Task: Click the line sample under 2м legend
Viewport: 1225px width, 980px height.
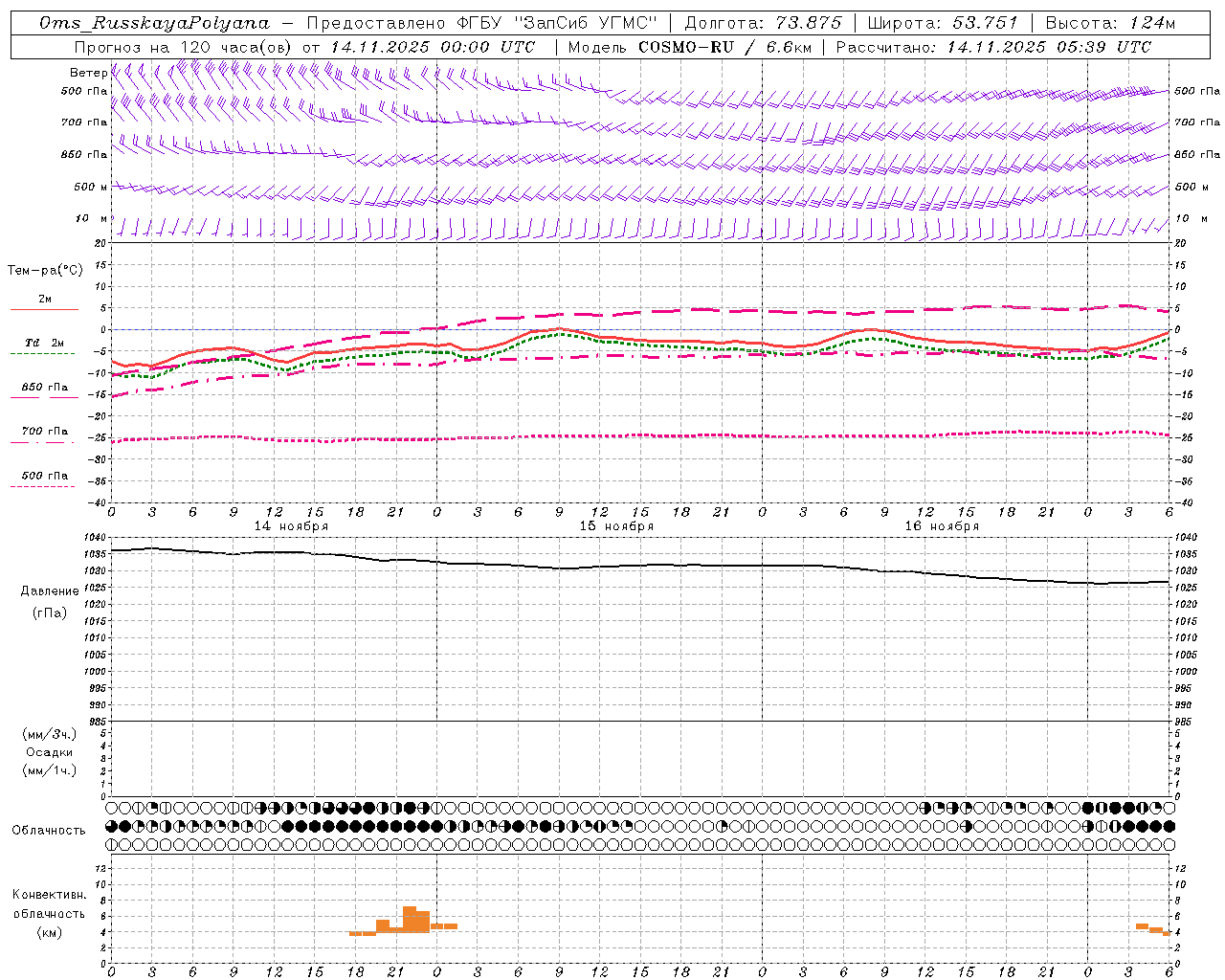Action: click(44, 309)
